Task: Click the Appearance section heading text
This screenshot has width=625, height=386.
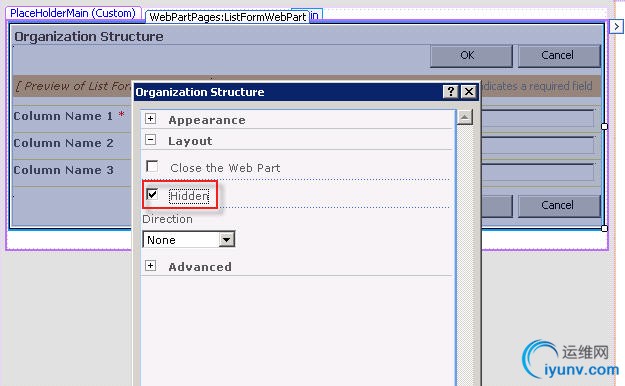Action: [x=207, y=120]
